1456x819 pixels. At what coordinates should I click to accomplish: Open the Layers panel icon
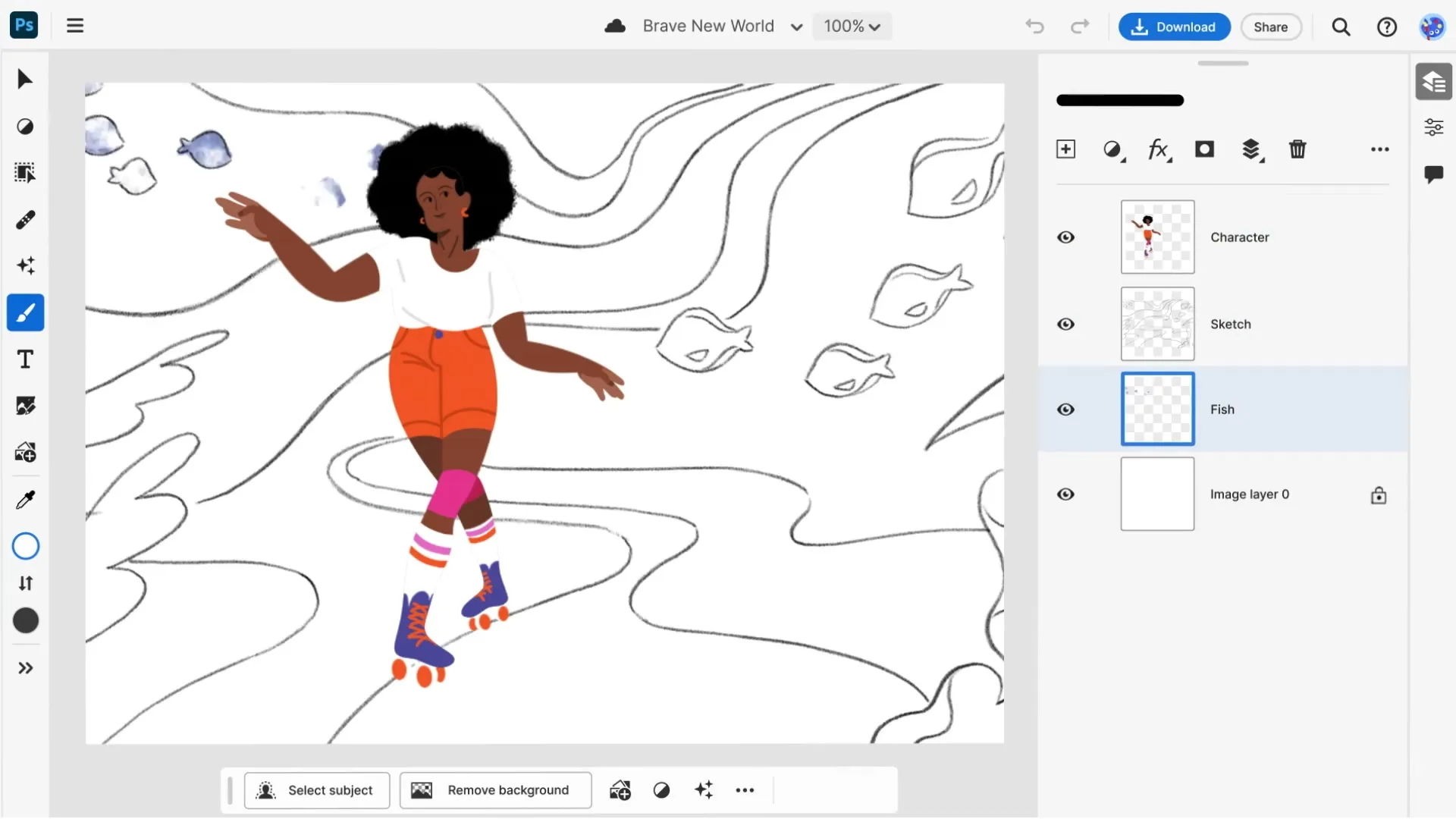pyautogui.click(x=1433, y=81)
